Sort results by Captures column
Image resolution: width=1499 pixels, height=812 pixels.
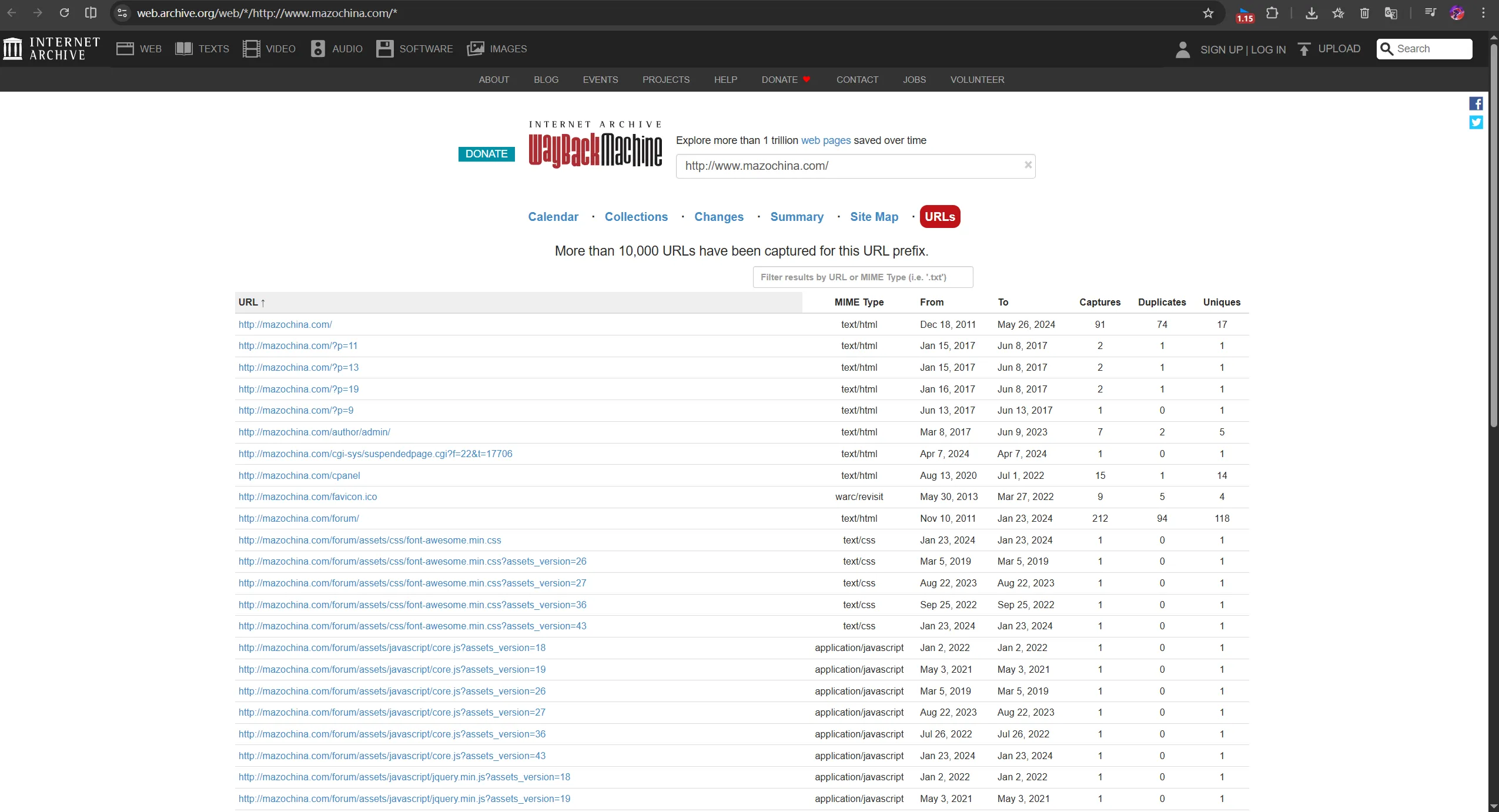click(1099, 302)
